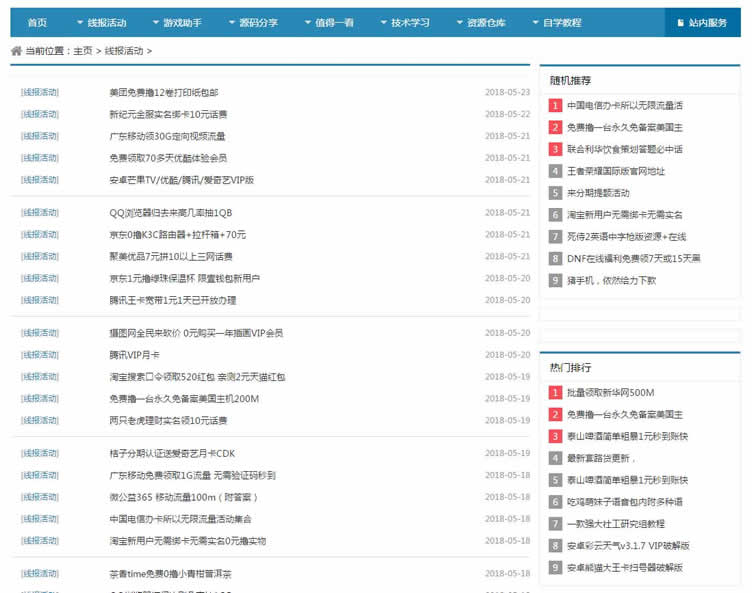
Task: Click 主页 link in breadcrumb
Action: (82, 51)
